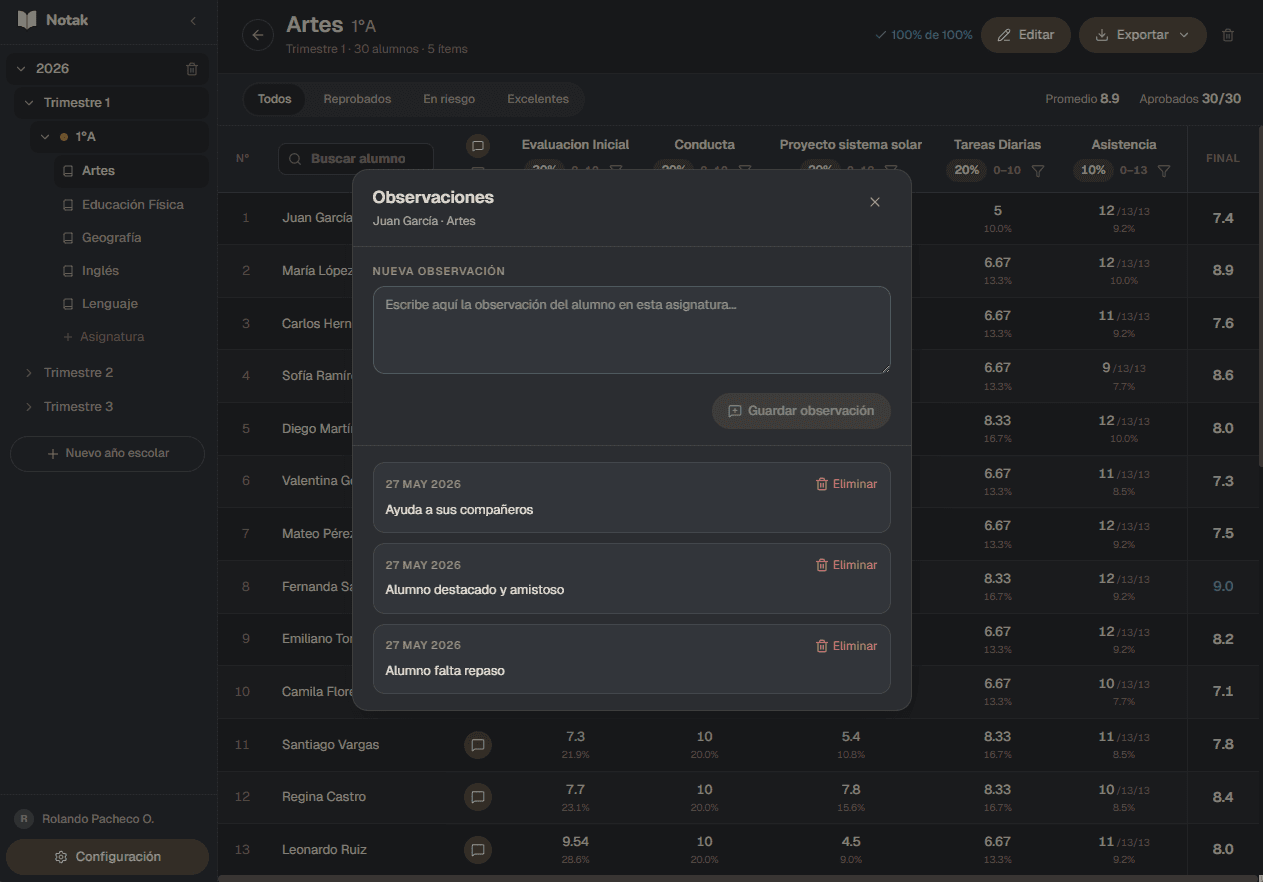
Task: Select the Todos tab
Action: tap(275, 99)
